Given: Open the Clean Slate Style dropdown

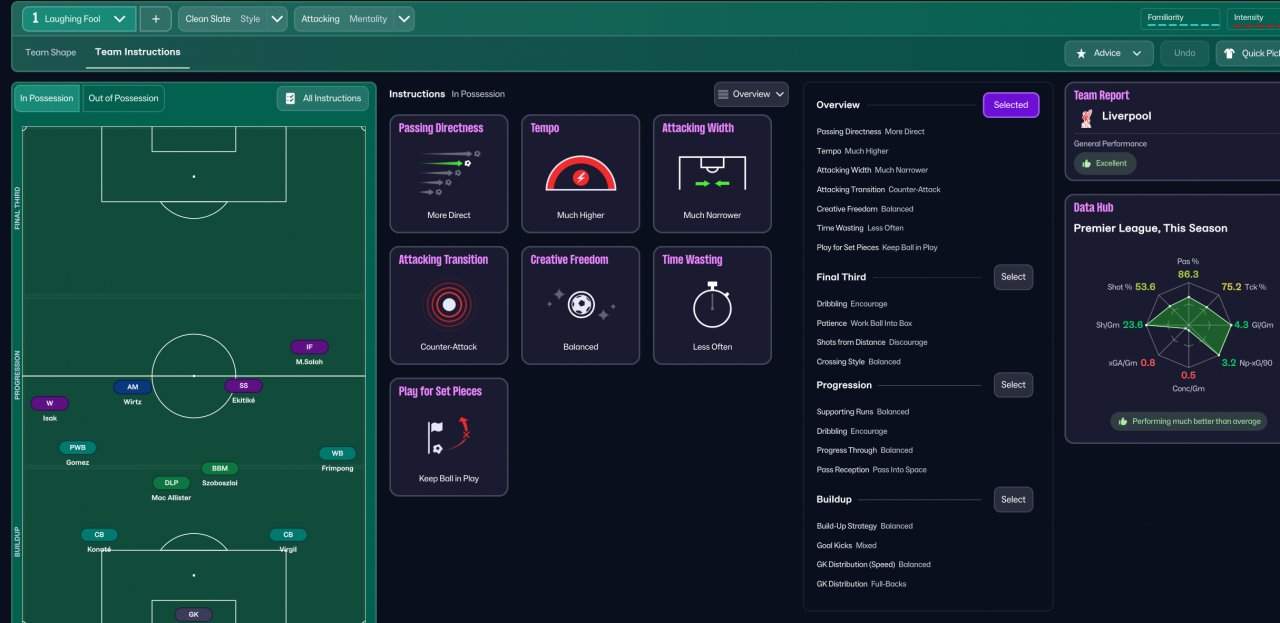Looking at the screenshot, I should (233, 18).
